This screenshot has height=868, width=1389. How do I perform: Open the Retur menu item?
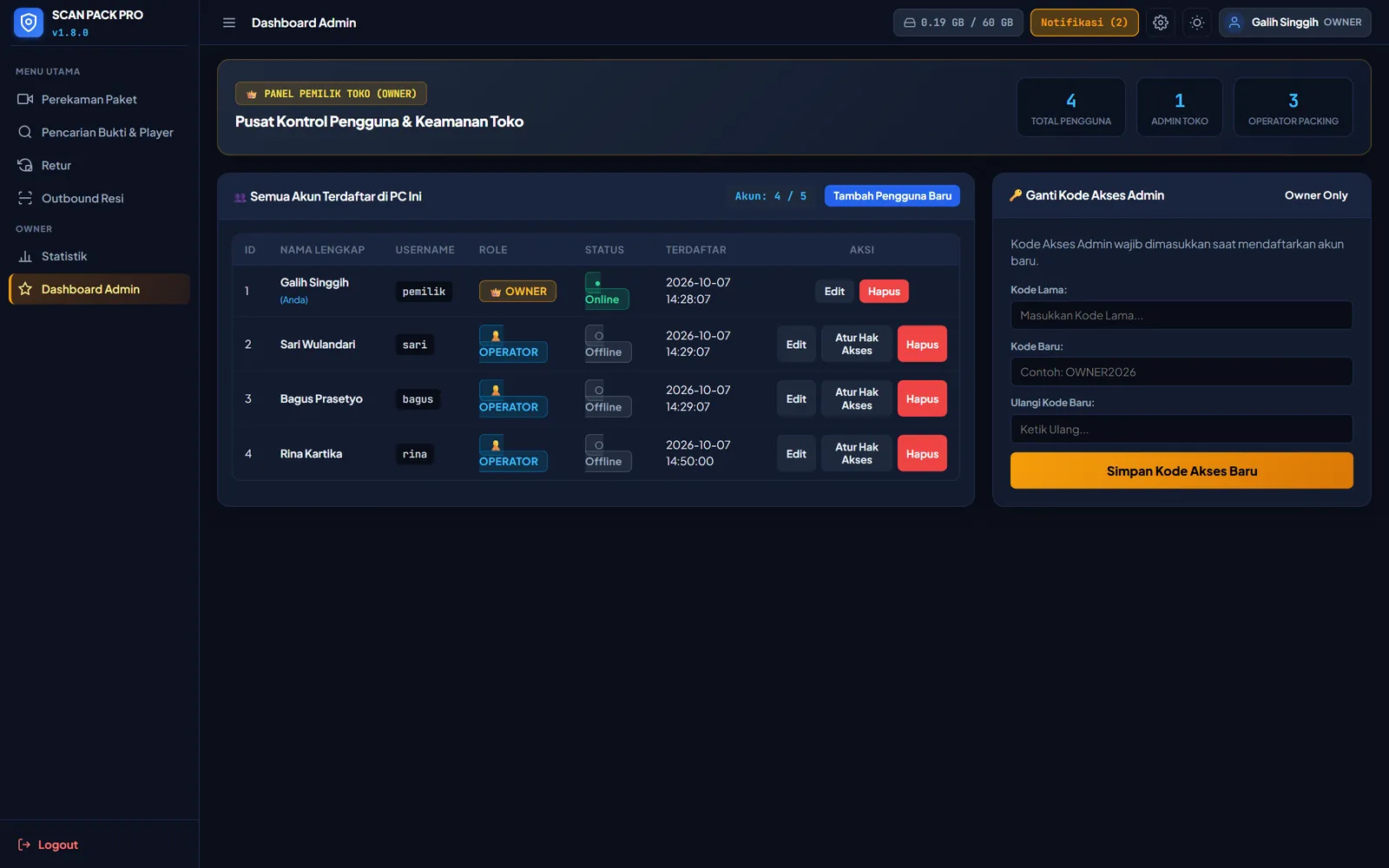click(99, 165)
